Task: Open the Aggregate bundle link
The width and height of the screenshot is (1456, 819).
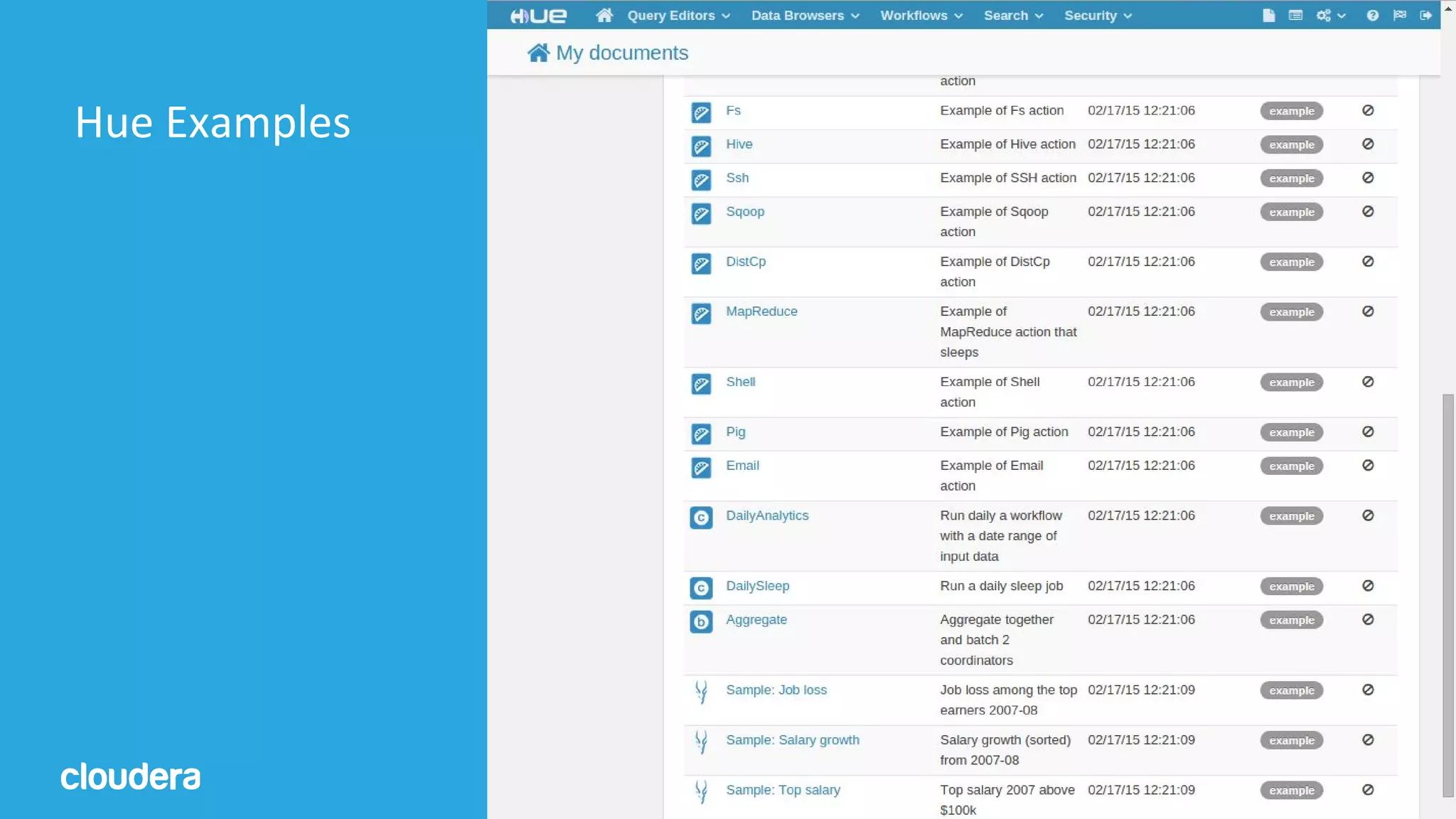Action: click(756, 620)
